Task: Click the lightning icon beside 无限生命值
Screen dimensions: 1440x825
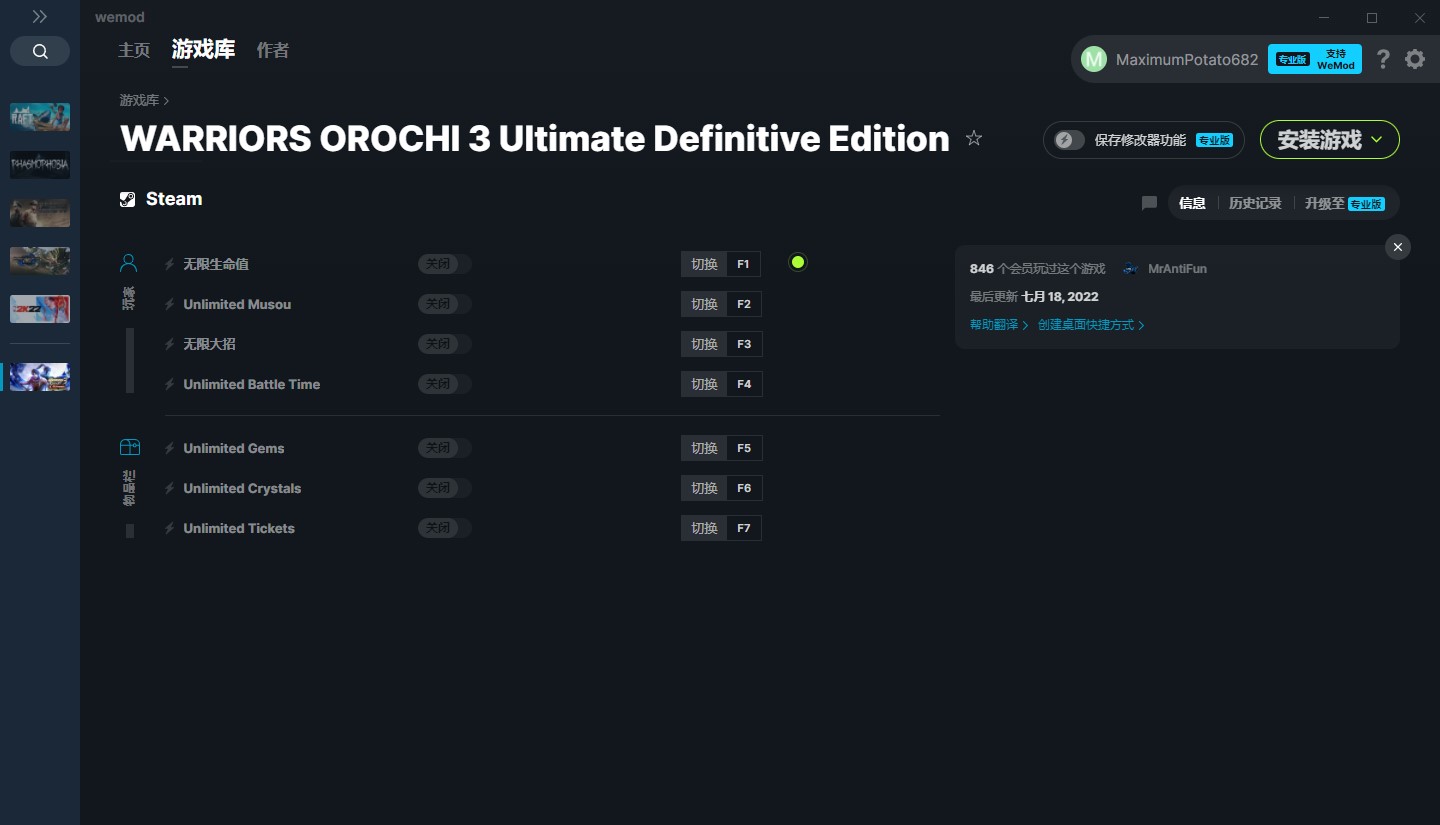Action: [x=170, y=264]
